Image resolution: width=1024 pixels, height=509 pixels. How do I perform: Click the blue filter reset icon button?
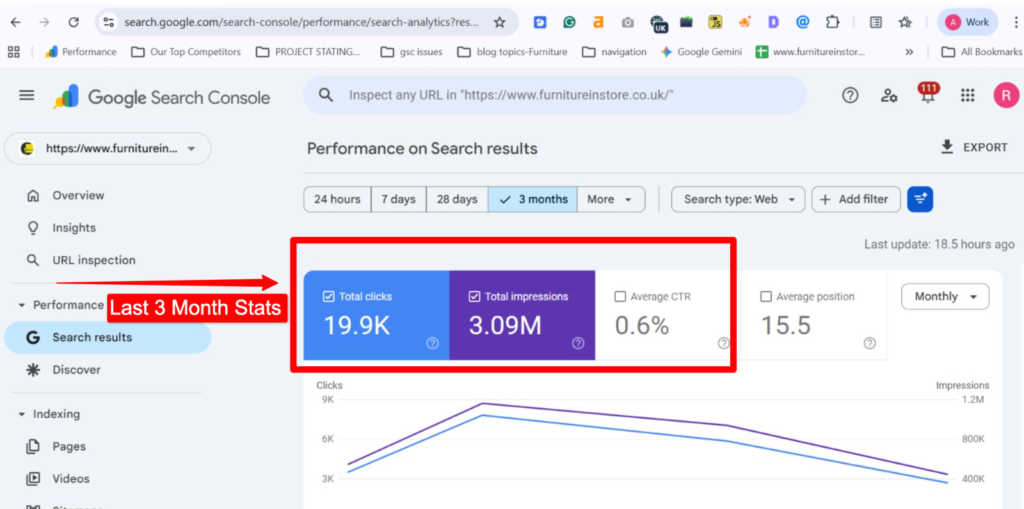pos(920,199)
